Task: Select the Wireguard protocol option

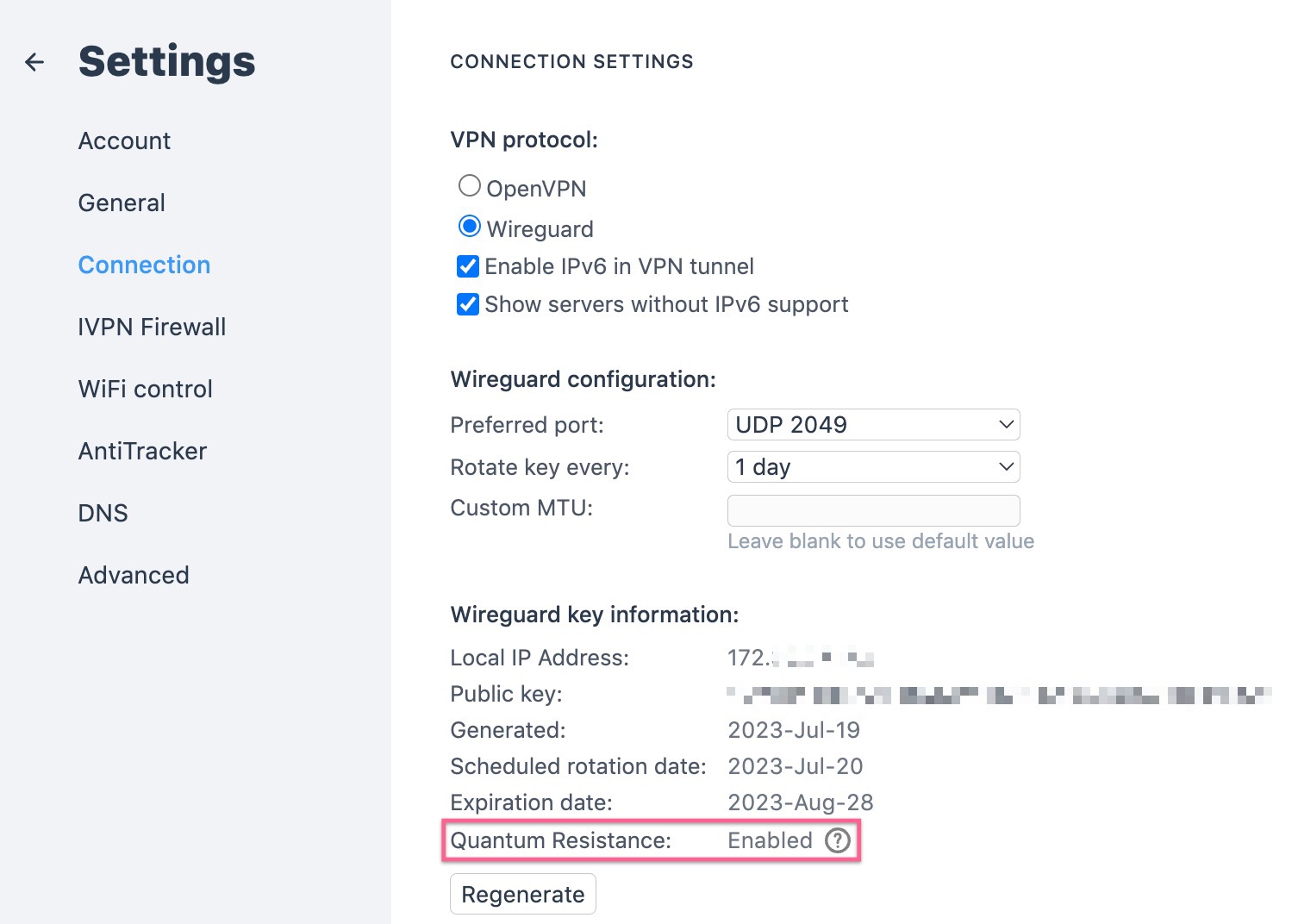Action: [x=470, y=227]
